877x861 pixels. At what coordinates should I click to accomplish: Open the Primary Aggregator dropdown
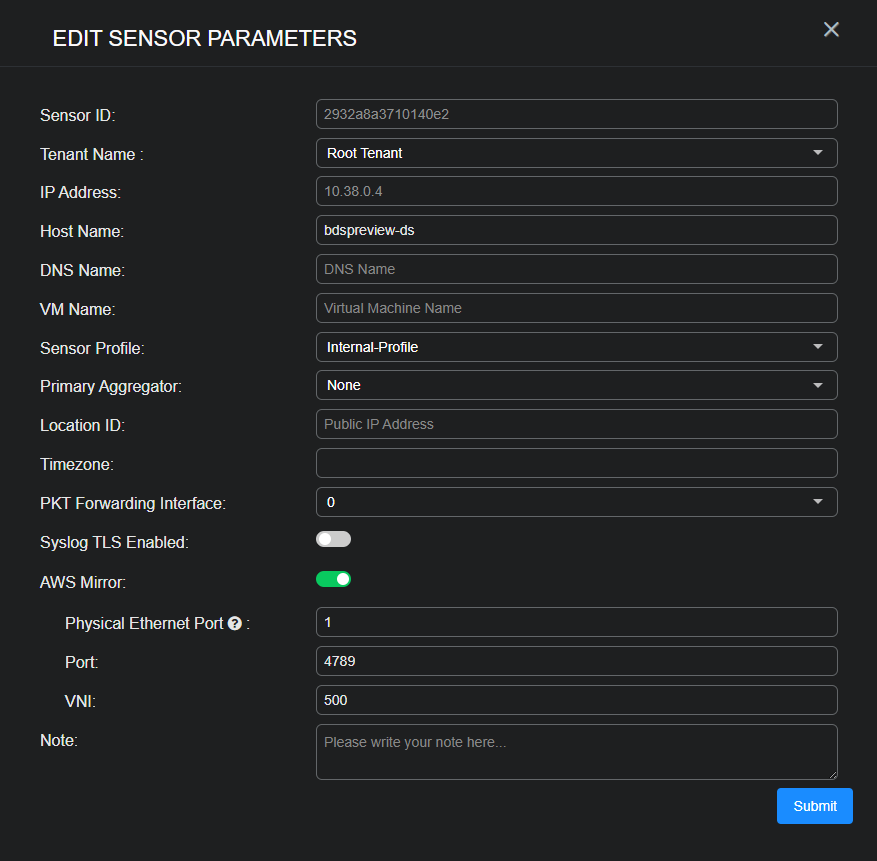tap(576, 385)
